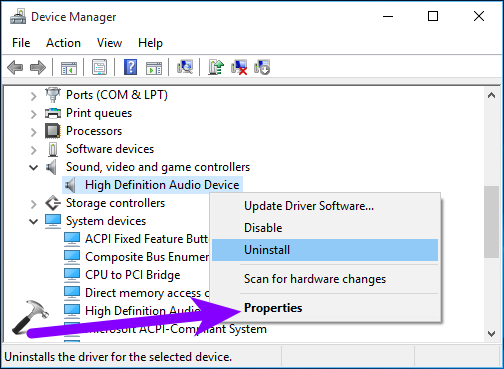Click the scrollbar down arrow
504x369 pixels.
pos(491,334)
